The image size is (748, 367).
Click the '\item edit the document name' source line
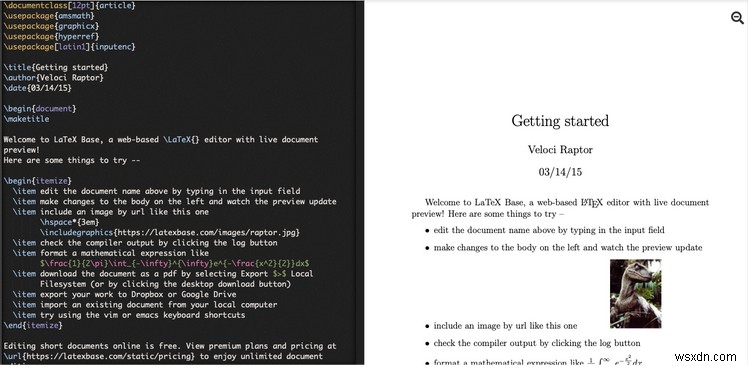point(156,191)
